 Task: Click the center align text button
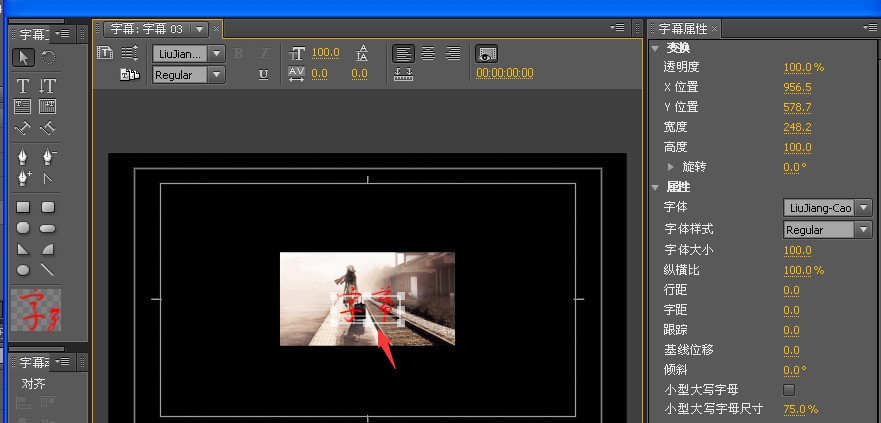click(427, 53)
